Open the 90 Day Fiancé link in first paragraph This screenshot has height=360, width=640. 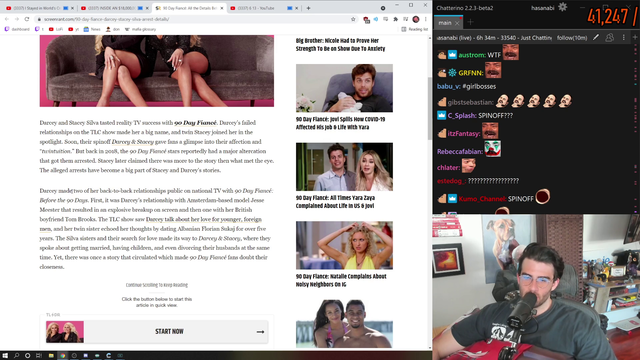(x=196, y=122)
